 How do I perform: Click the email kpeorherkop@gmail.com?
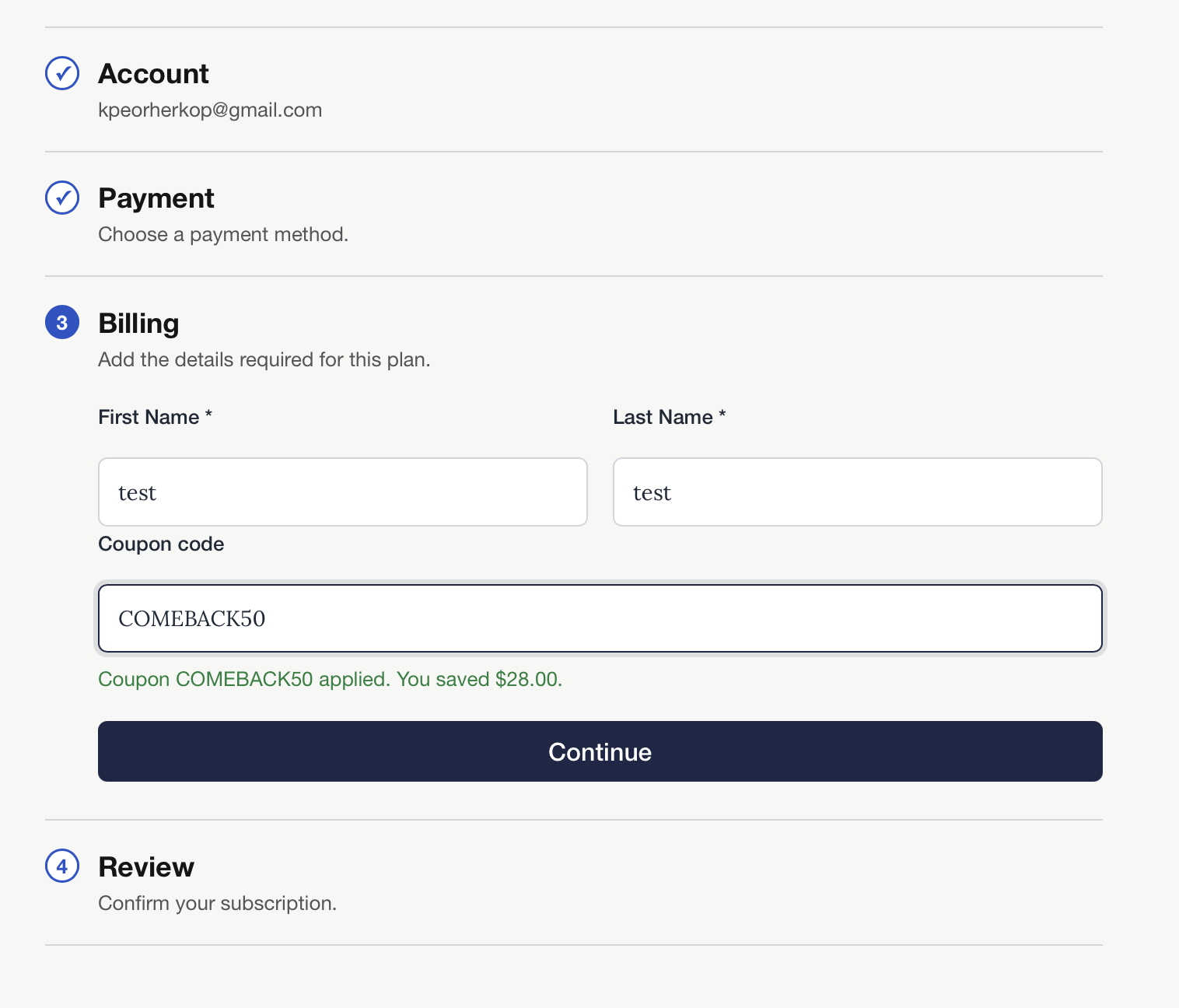tap(210, 110)
